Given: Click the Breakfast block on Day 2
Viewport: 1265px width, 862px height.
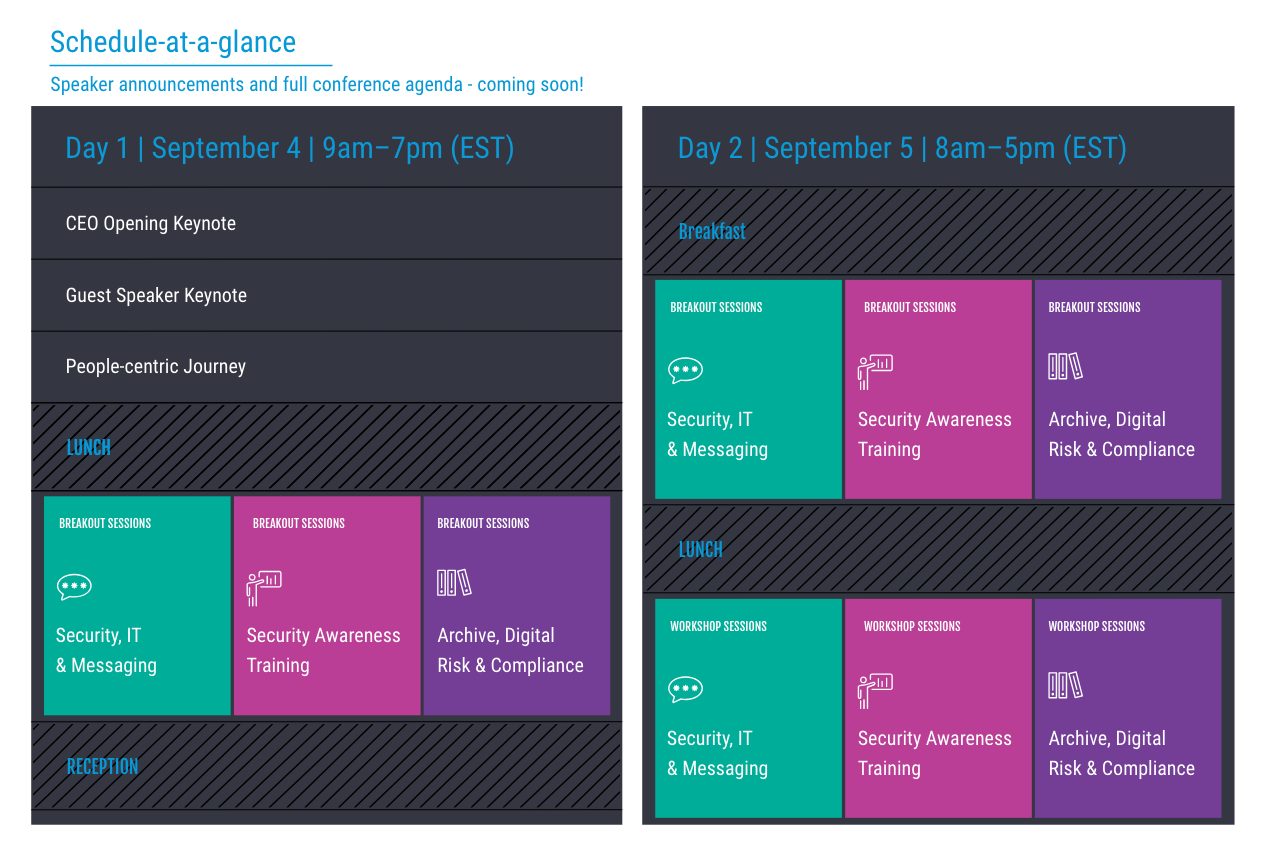Looking at the screenshot, I should 938,231.
